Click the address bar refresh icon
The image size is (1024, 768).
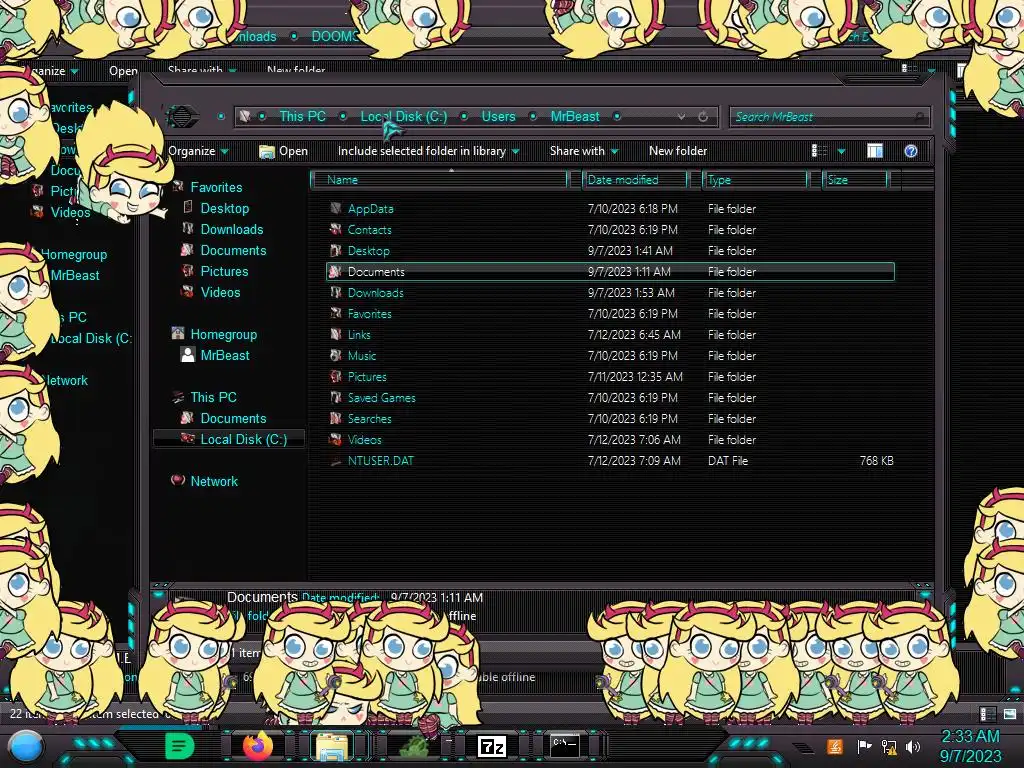pos(703,117)
